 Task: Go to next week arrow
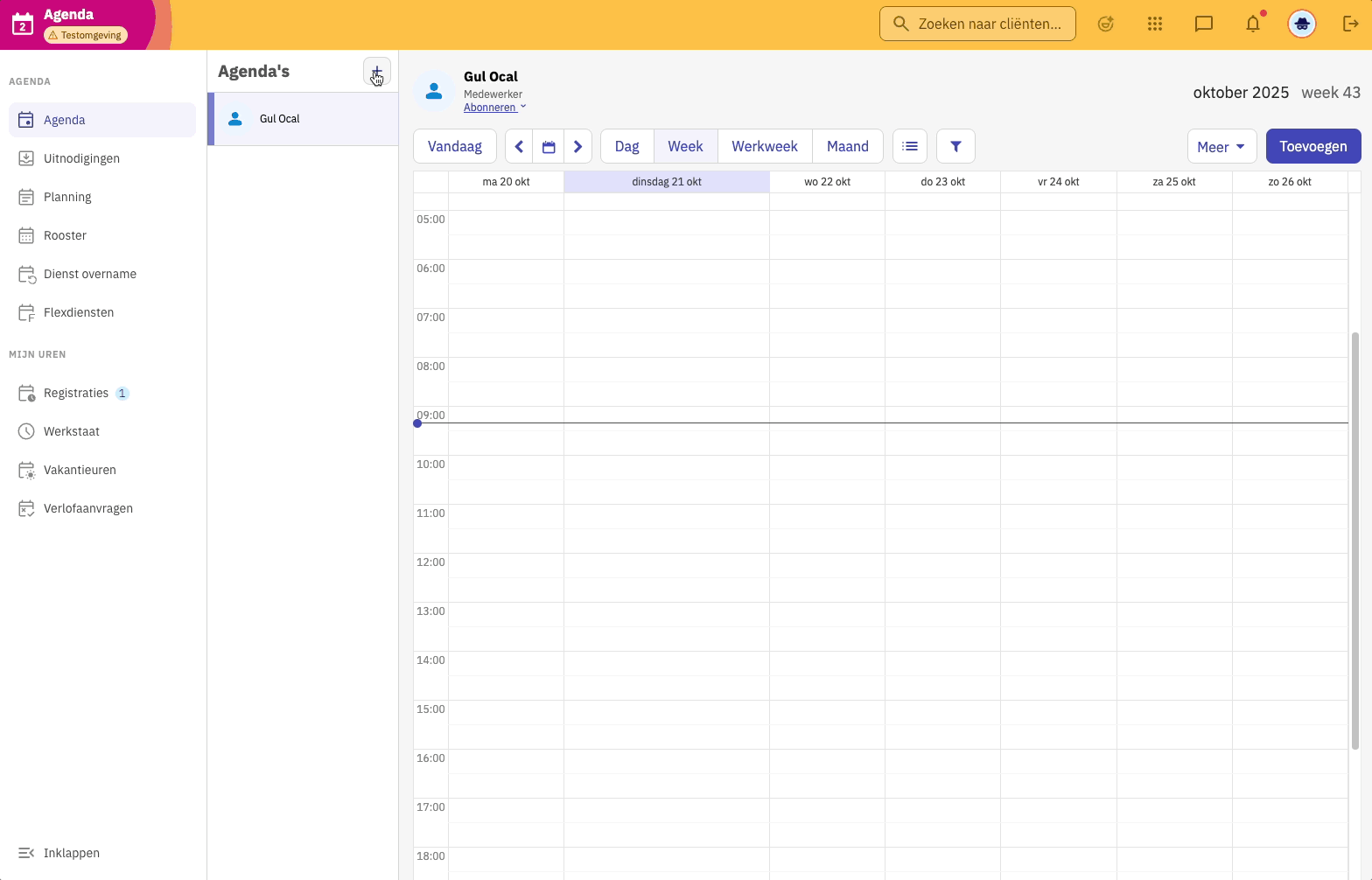(577, 146)
